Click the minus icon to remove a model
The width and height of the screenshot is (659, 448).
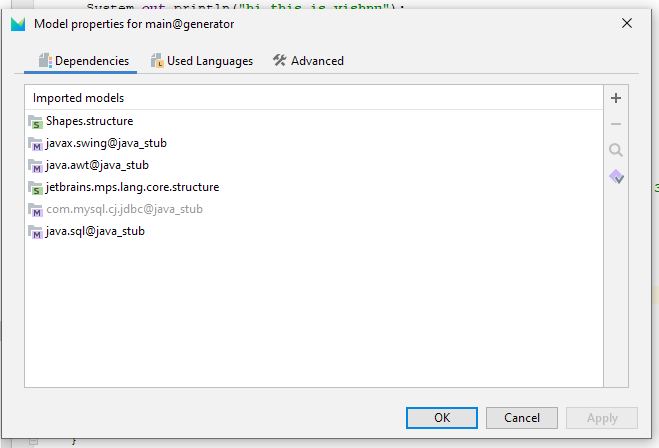(616, 124)
